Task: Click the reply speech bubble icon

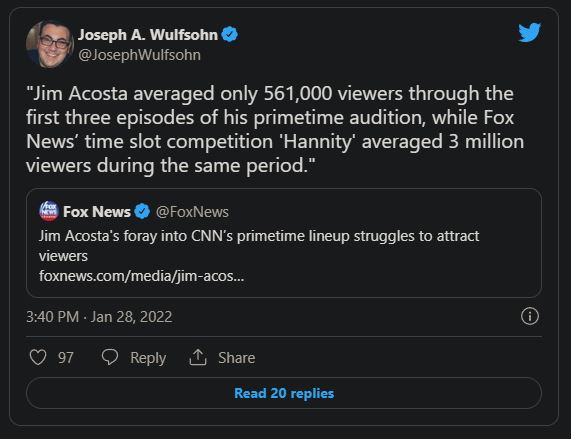Action: pos(110,357)
